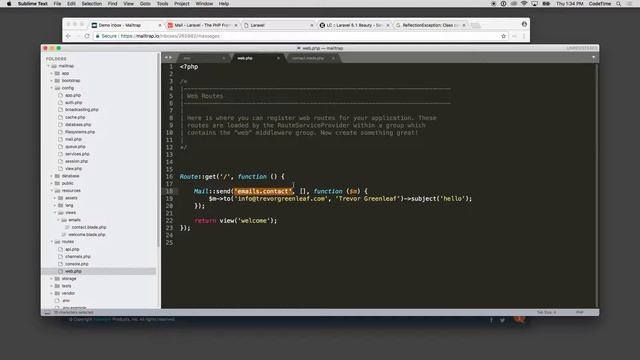The image size is (640, 360).
Task: Open the Find menu
Action: click(112, 4)
